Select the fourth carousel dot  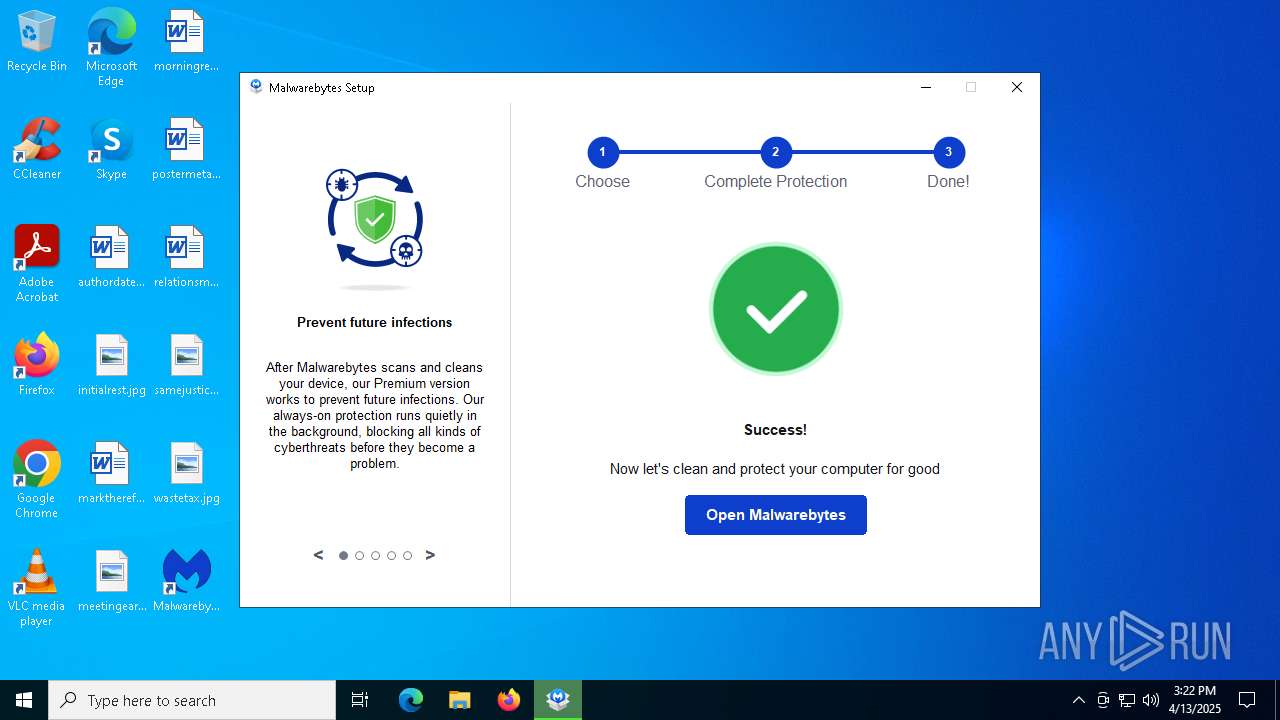[x=392, y=555]
